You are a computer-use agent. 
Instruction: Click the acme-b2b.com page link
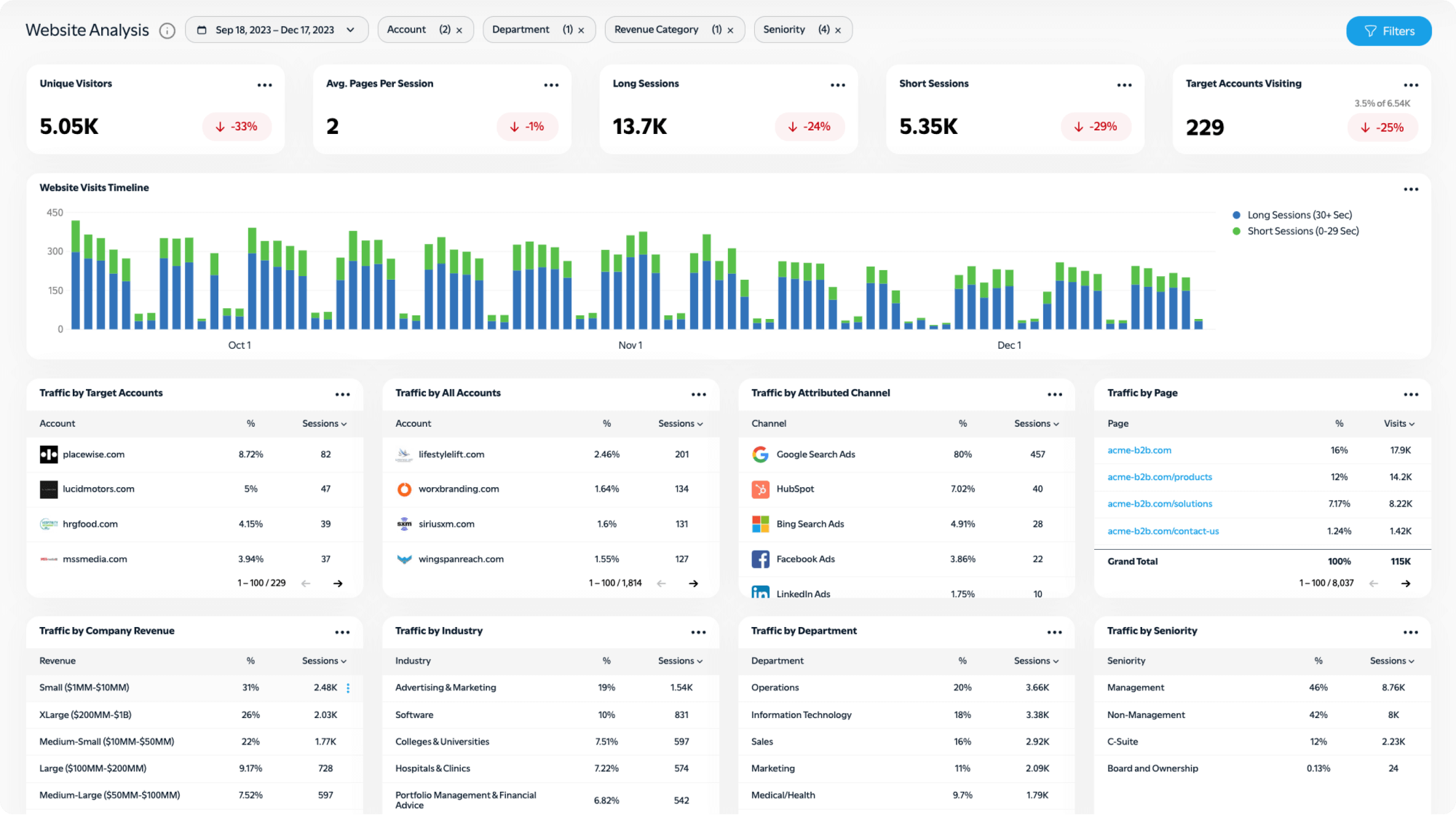1140,449
